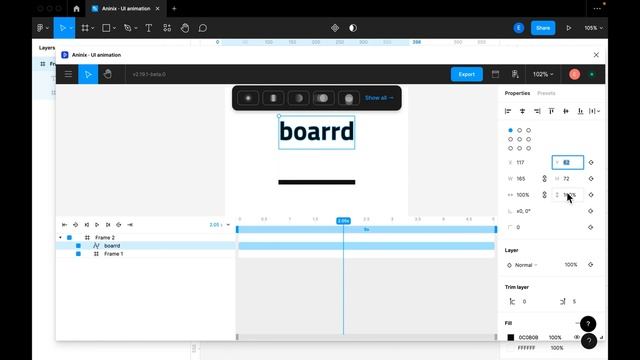Go to Figma home tab icon
Screen dimensions: 640x360
point(76,9)
